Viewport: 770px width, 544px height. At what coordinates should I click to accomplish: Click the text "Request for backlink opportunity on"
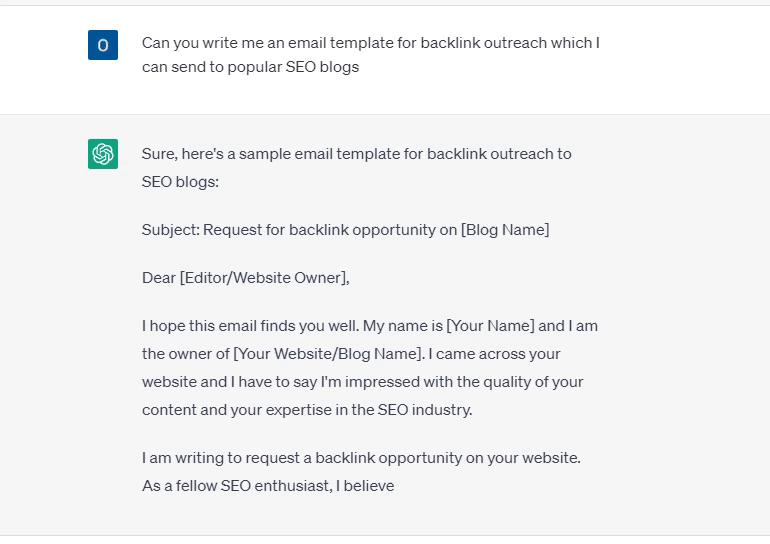330,230
